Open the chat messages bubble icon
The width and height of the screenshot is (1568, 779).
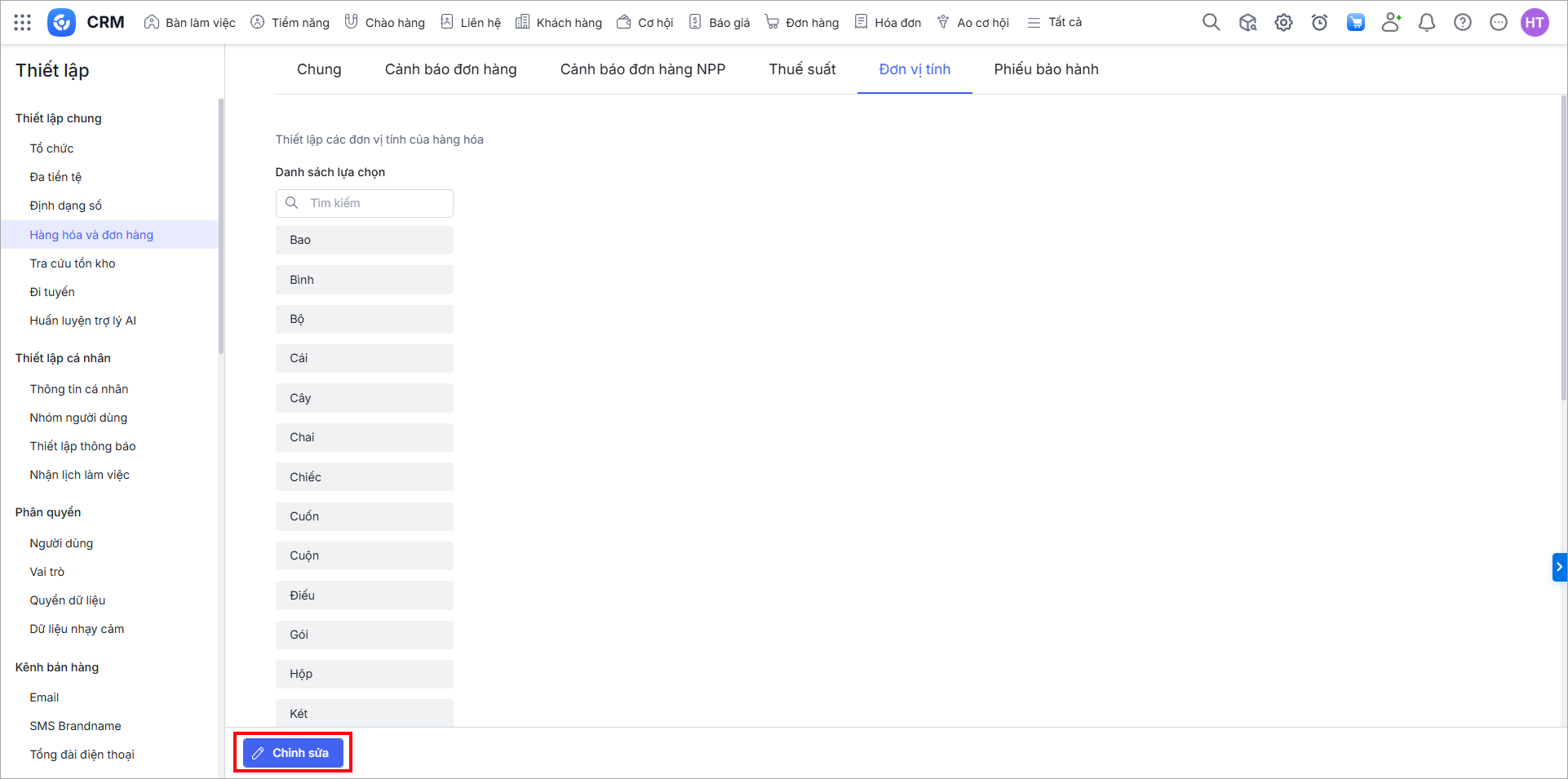[x=1499, y=23]
